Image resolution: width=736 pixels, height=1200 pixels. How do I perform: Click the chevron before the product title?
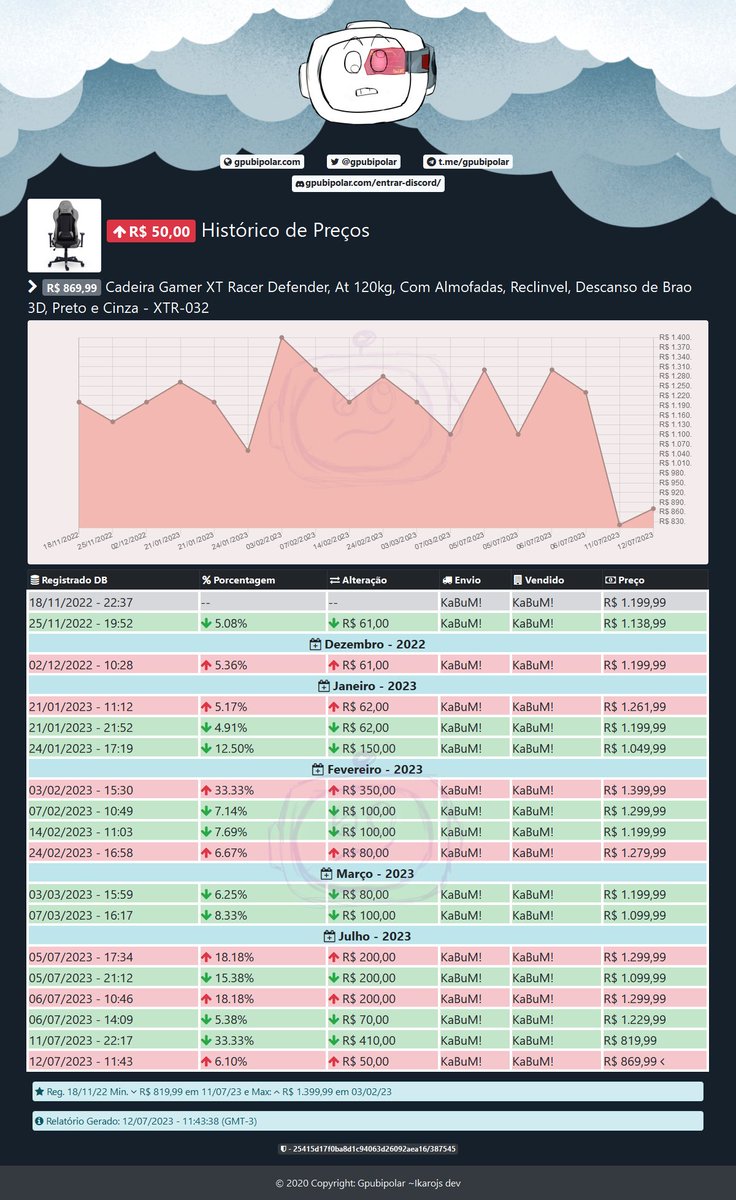coord(33,288)
